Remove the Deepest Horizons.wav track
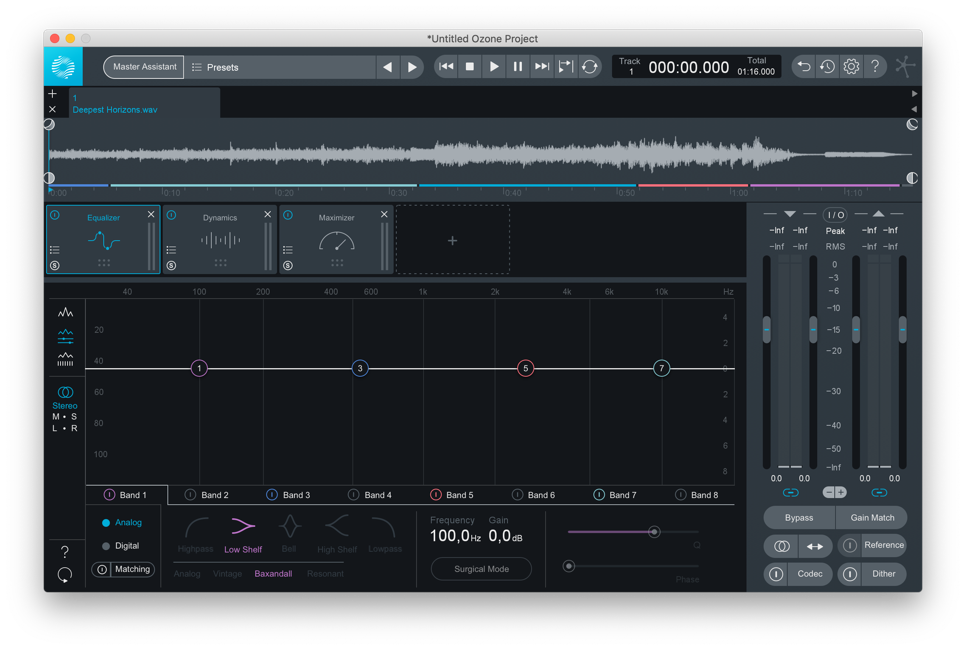966x650 pixels. pos(52,109)
